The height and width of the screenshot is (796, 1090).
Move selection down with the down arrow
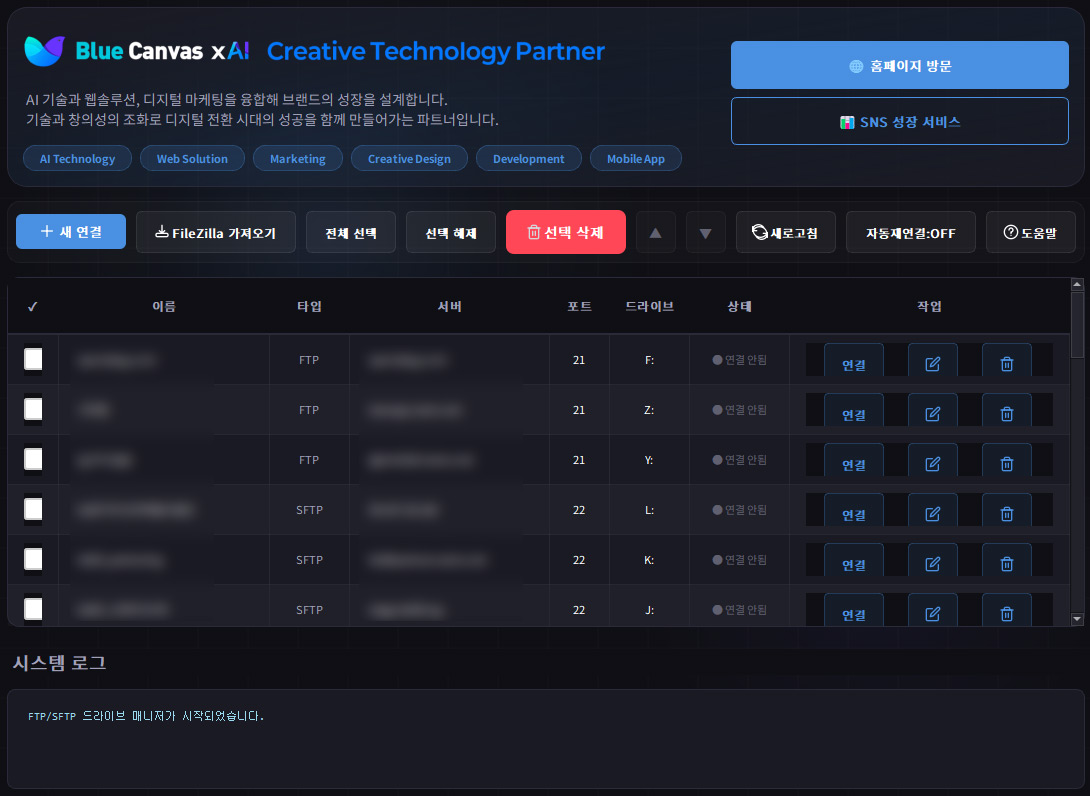705,232
